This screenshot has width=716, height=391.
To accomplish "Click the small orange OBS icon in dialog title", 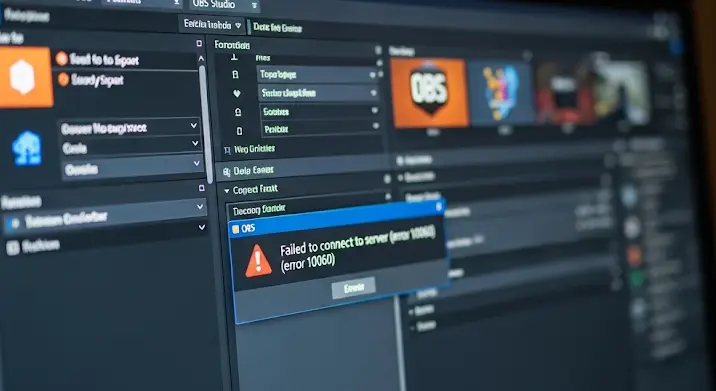I will [x=236, y=229].
